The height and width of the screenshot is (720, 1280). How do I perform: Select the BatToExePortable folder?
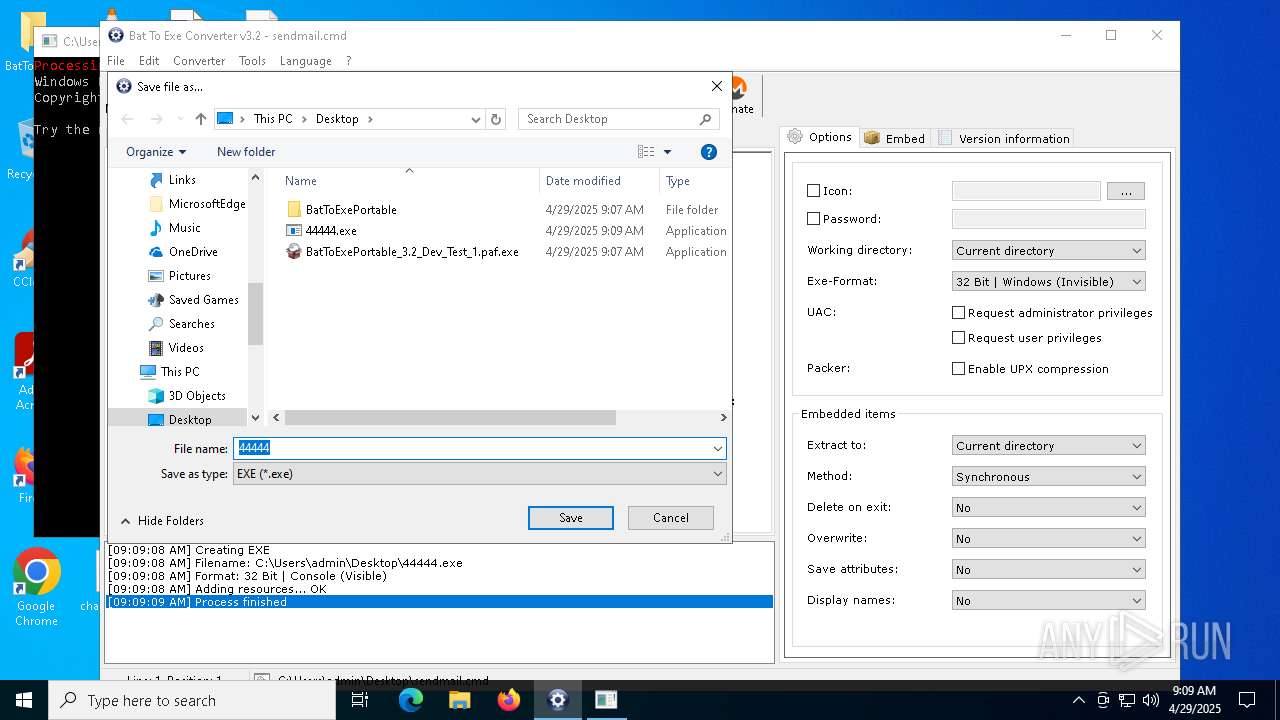(351, 210)
